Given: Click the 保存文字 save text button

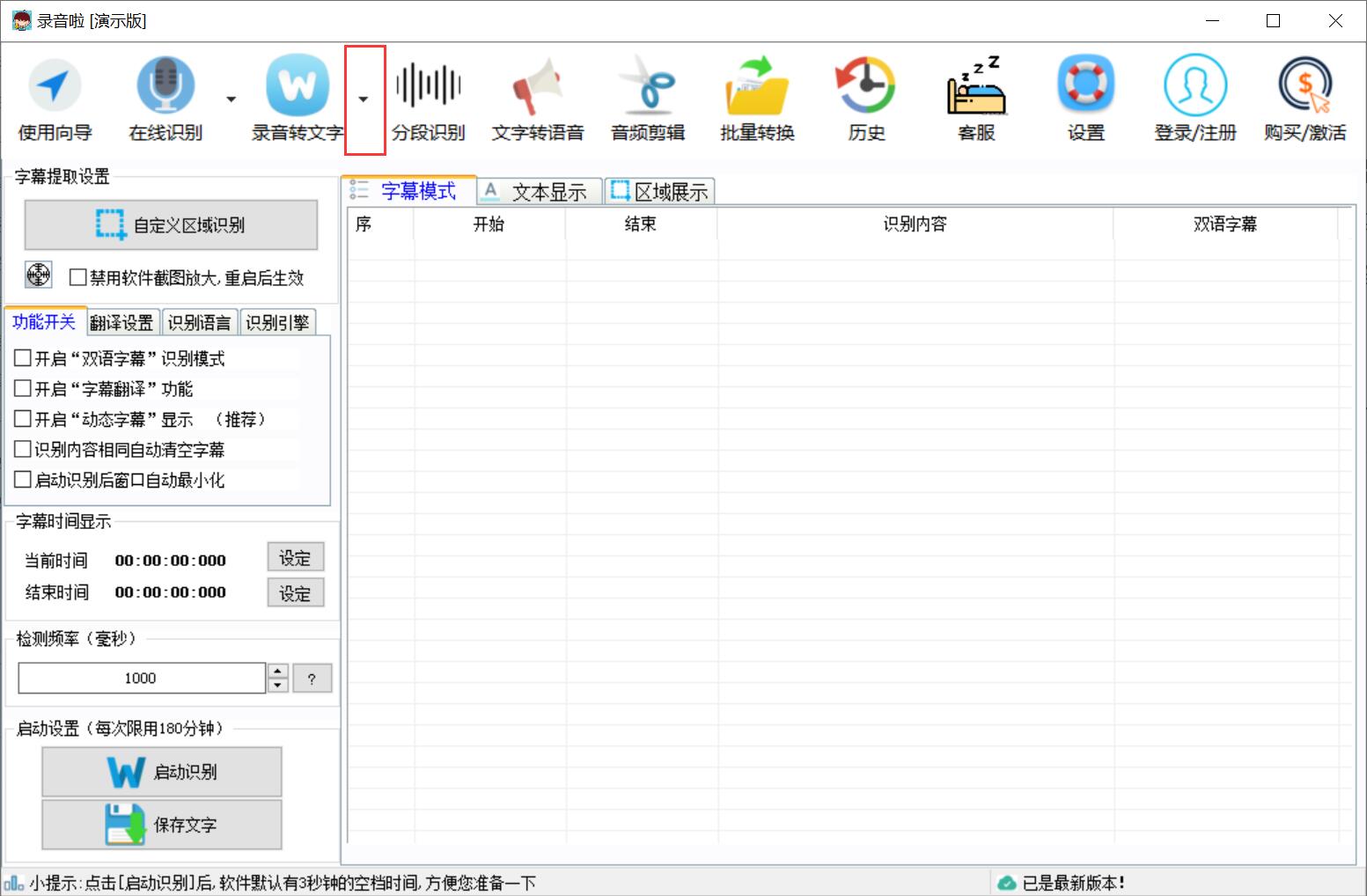Looking at the screenshot, I should click(x=160, y=824).
